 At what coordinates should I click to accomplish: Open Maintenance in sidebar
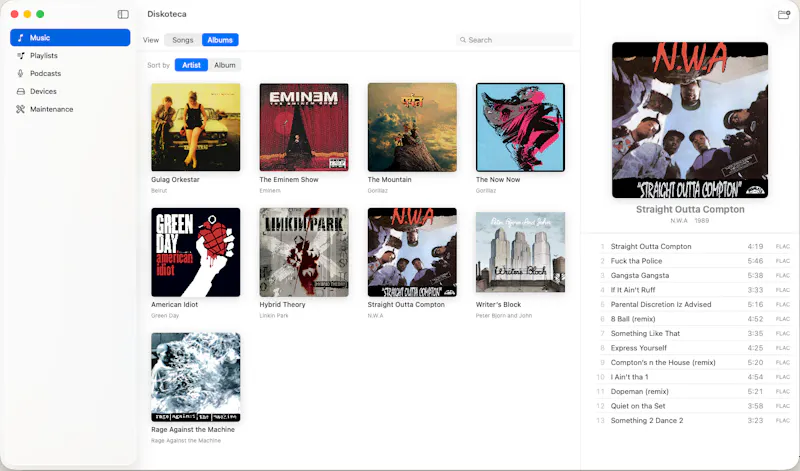(x=70, y=109)
